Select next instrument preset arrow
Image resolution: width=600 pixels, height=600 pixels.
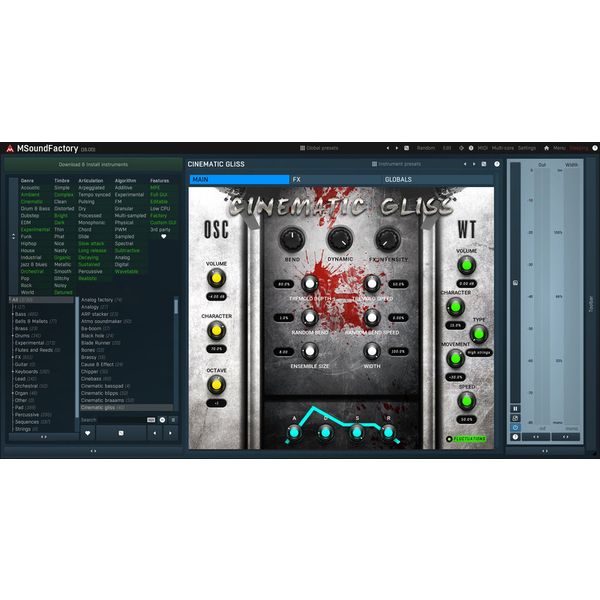click(x=474, y=164)
